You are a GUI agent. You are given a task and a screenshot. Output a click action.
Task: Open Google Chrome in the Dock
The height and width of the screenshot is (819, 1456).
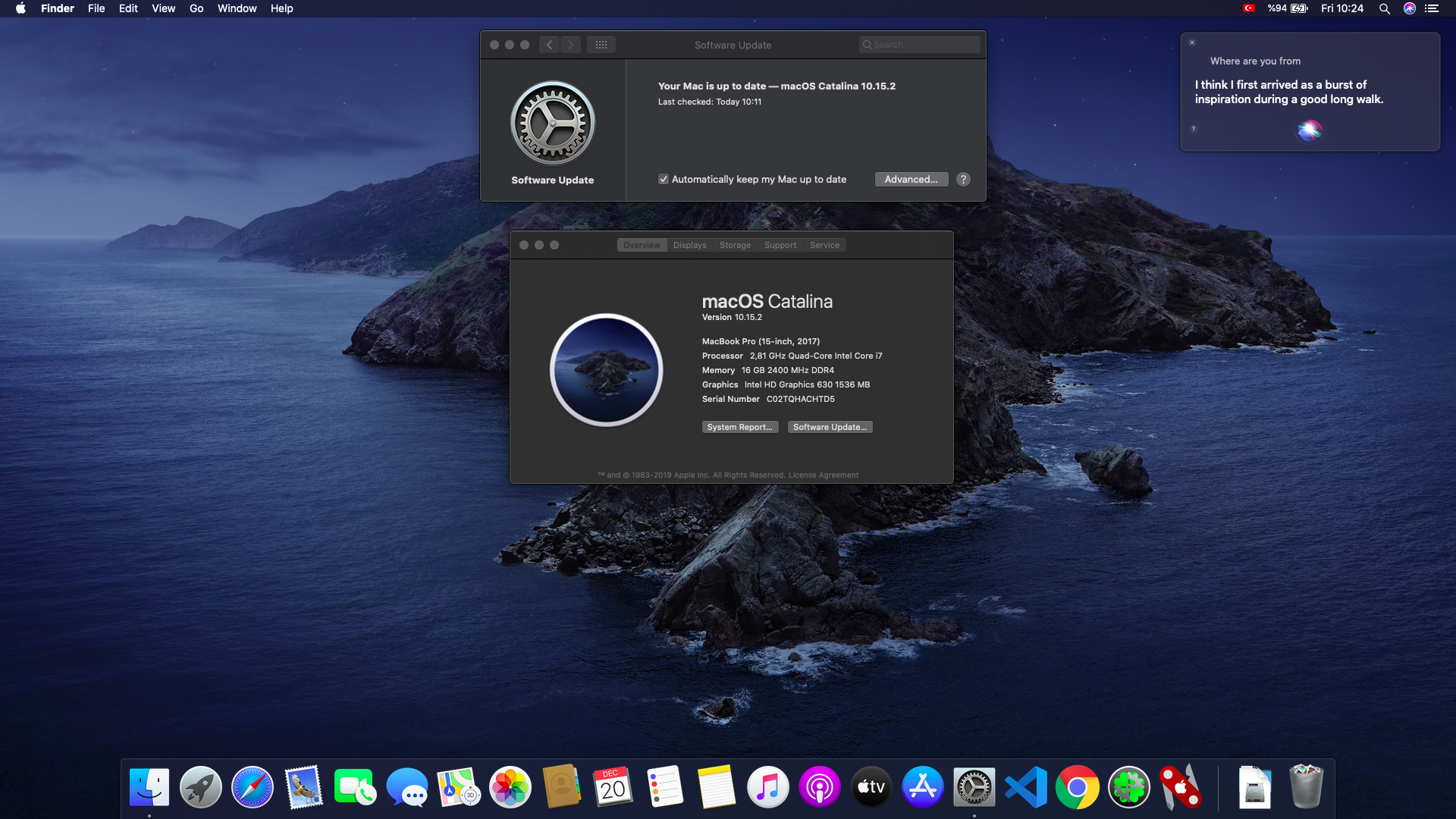tap(1077, 787)
